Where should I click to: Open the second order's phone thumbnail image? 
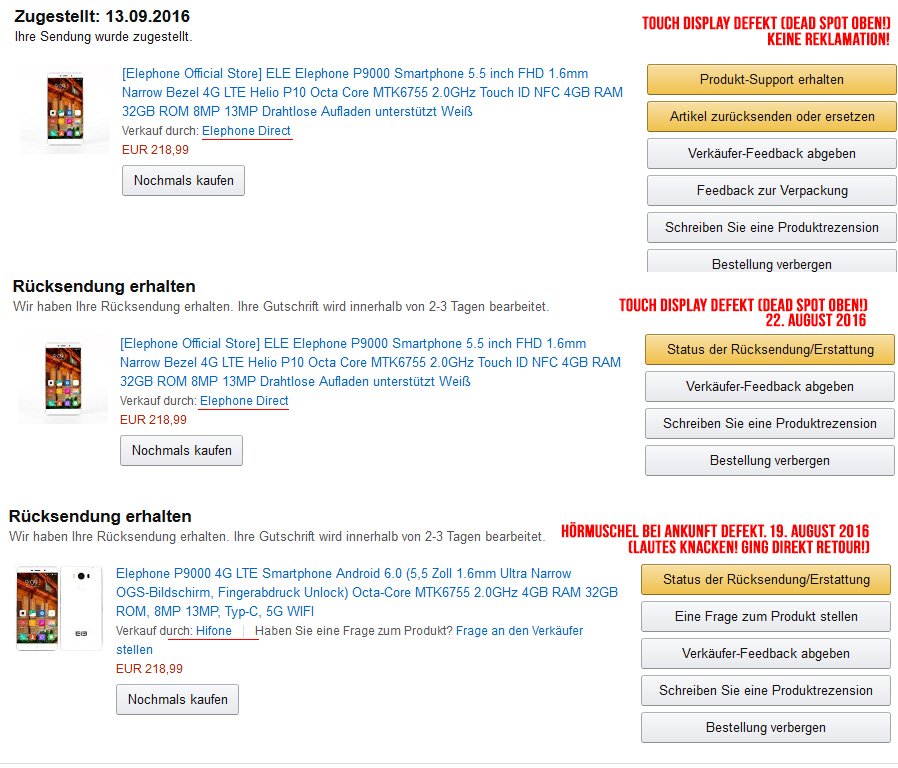click(x=62, y=380)
